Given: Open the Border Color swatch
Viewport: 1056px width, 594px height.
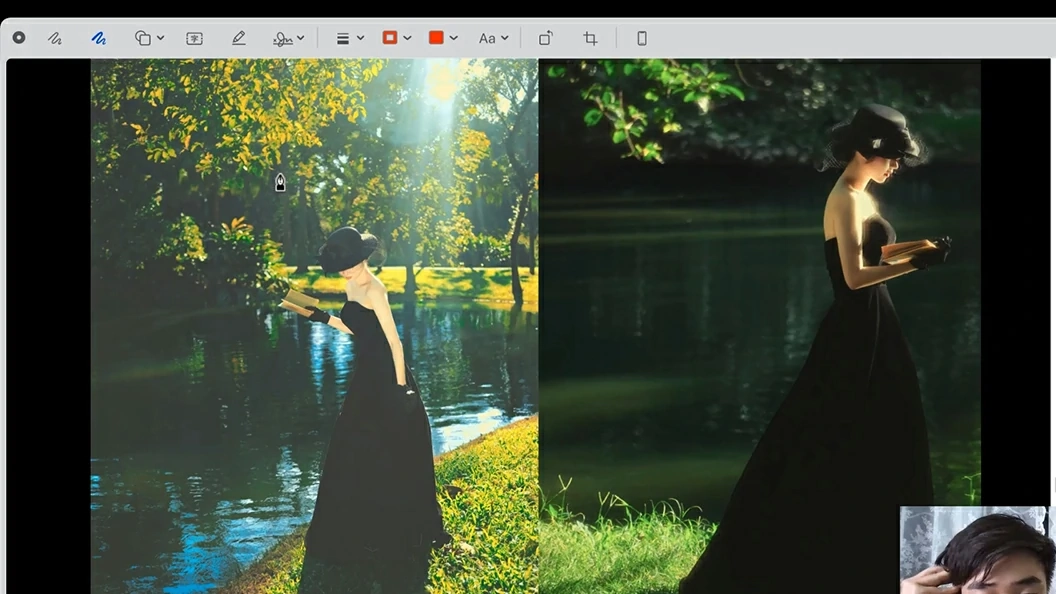Looking at the screenshot, I should pos(390,38).
